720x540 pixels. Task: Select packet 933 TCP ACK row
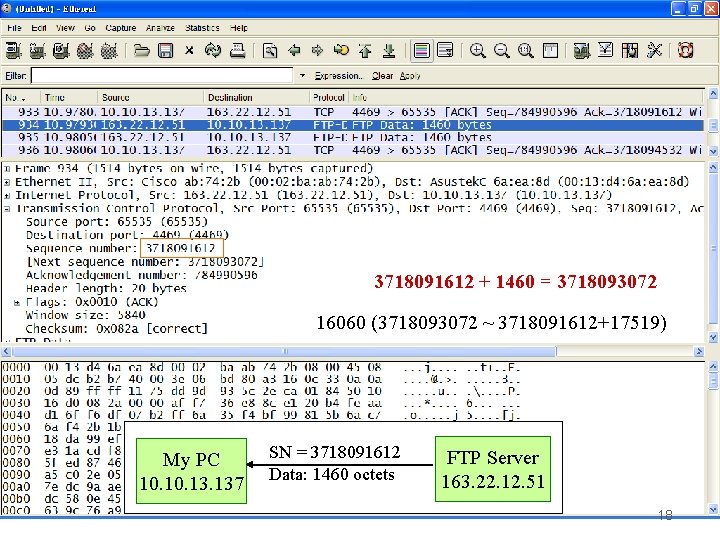pyautogui.click(x=353, y=112)
